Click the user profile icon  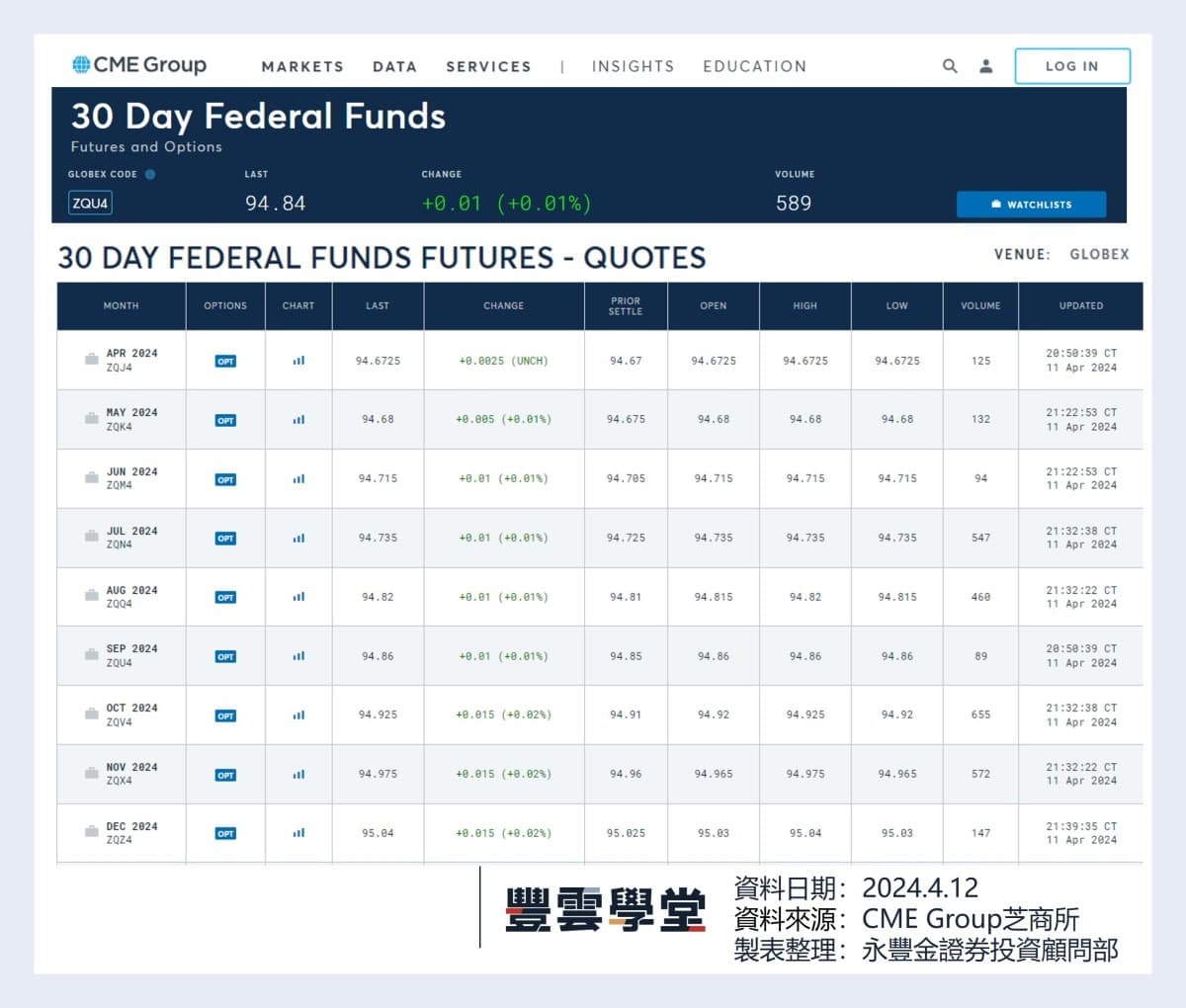click(x=984, y=66)
